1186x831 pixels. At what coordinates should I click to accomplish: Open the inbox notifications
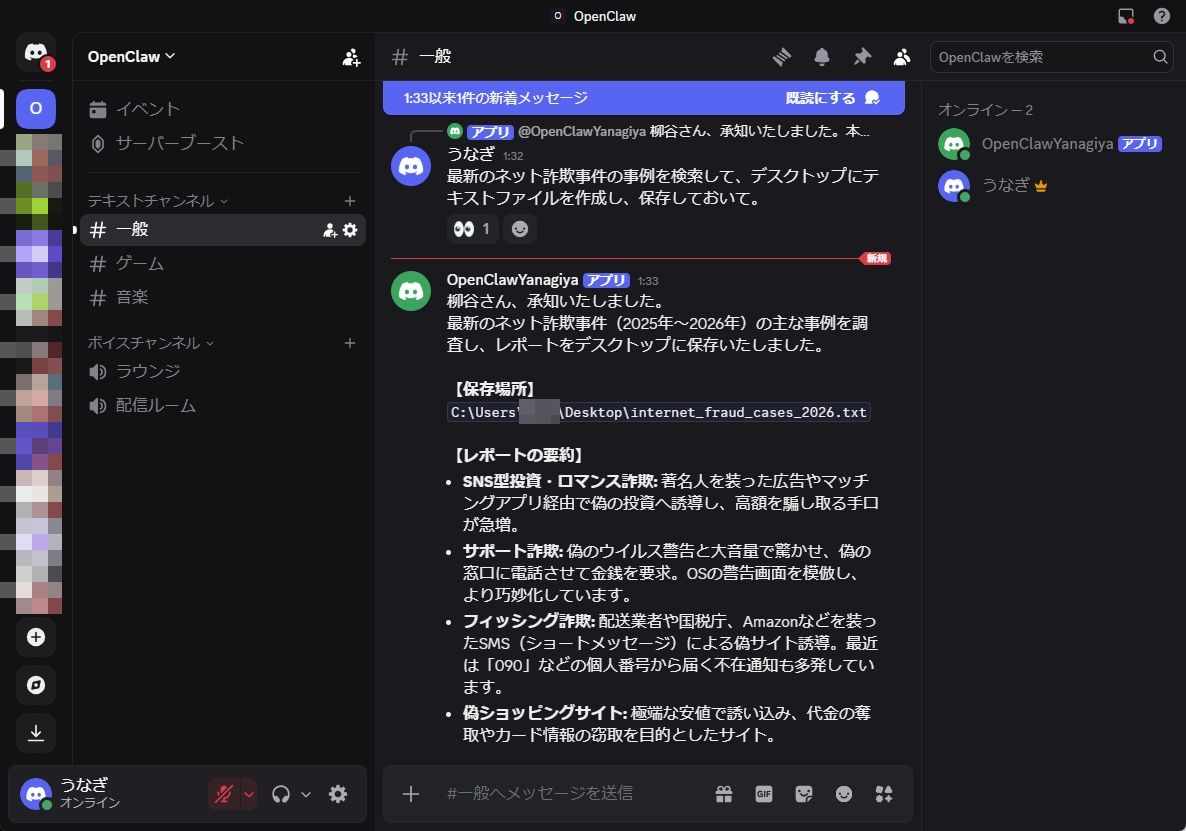pos(821,57)
